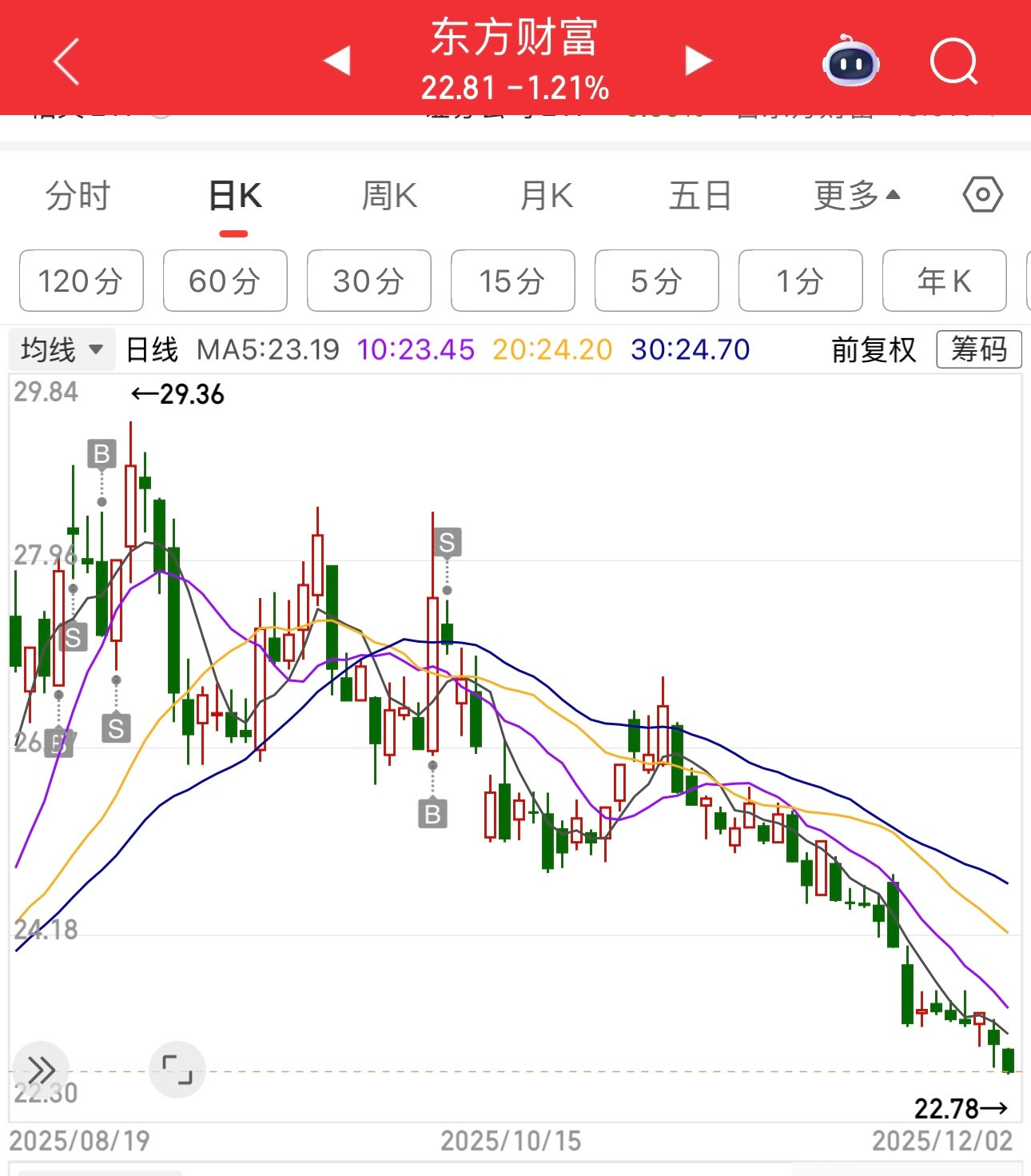Toggle 筹码 (chip distribution) overlay
The width and height of the screenshot is (1031, 1176).
[978, 349]
